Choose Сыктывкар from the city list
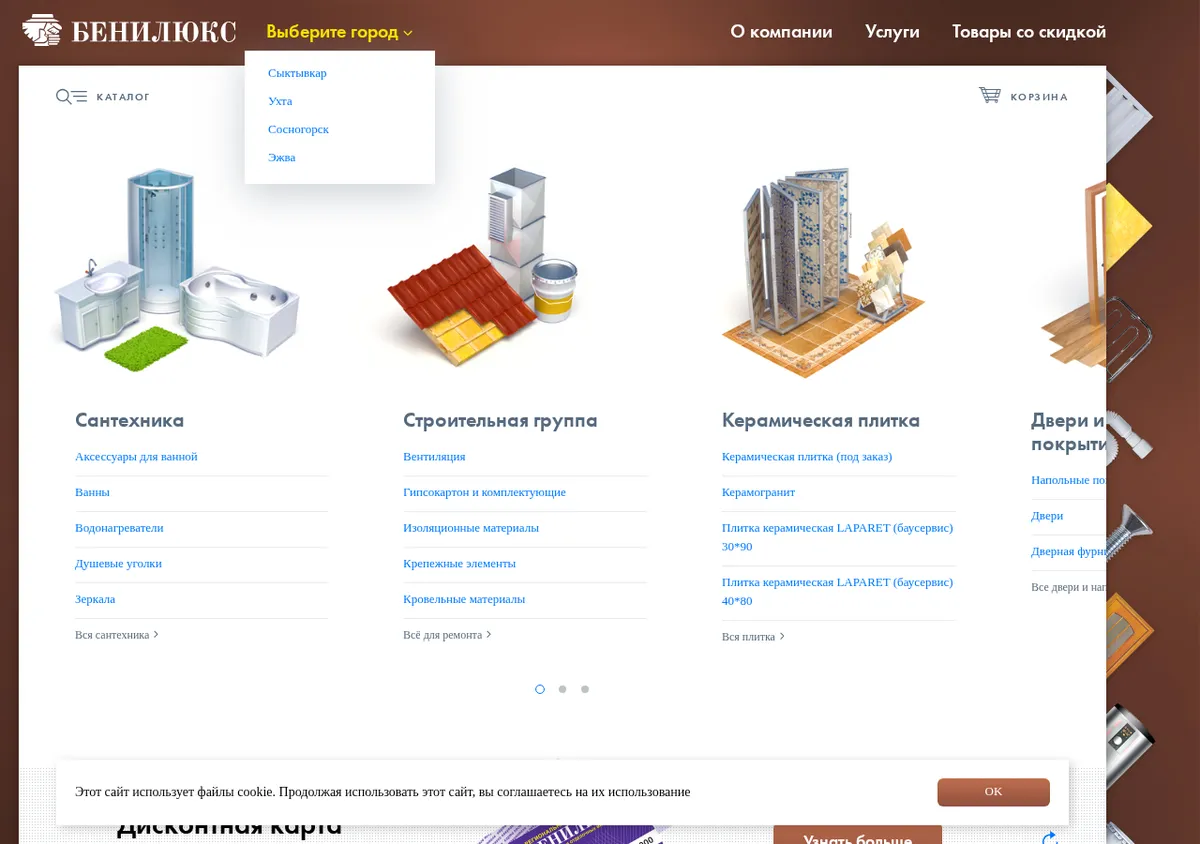The width and height of the screenshot is (1200, 844). (297, 73)
